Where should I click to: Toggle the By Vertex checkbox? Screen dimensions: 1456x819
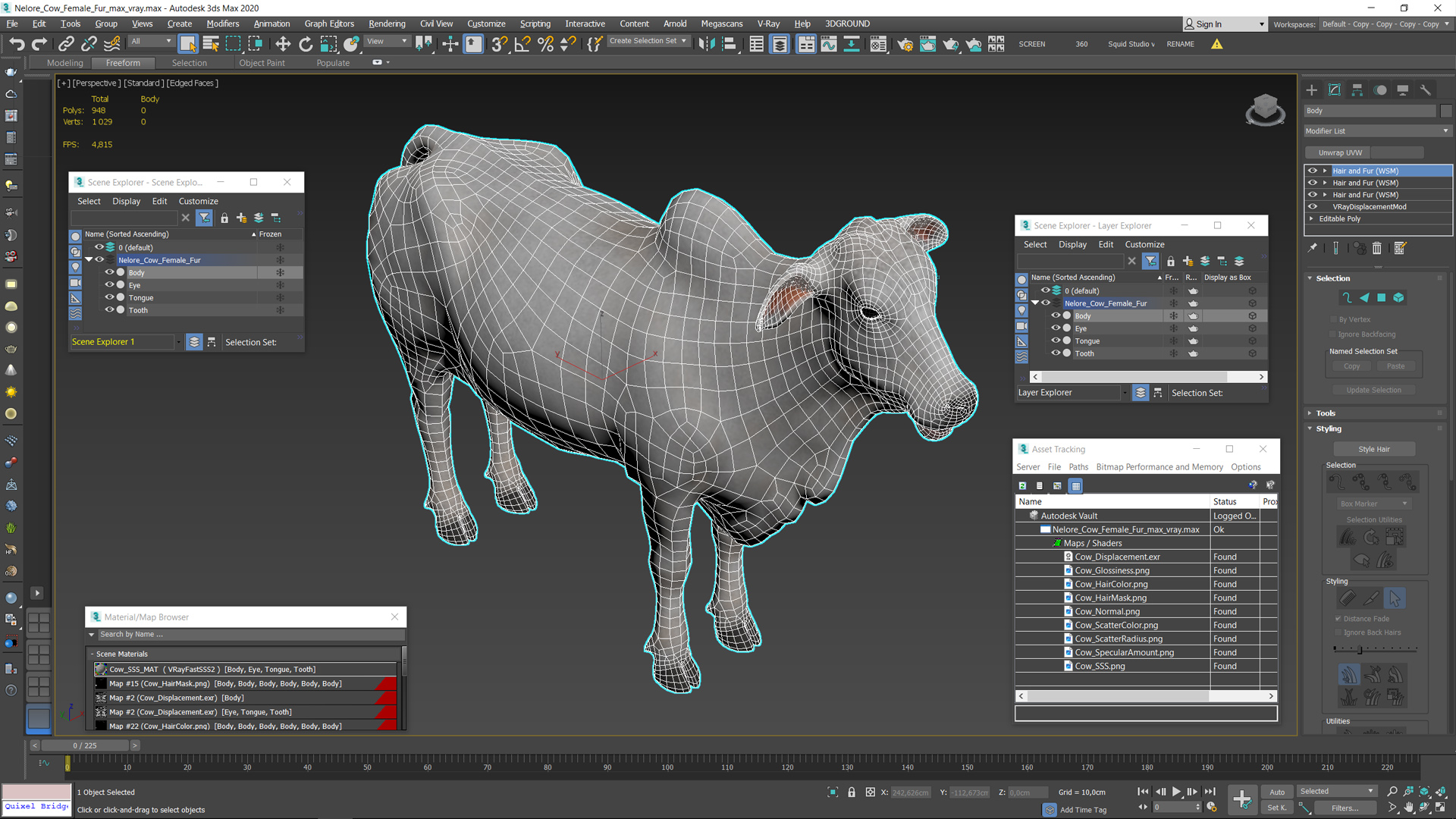[1333, 319]
